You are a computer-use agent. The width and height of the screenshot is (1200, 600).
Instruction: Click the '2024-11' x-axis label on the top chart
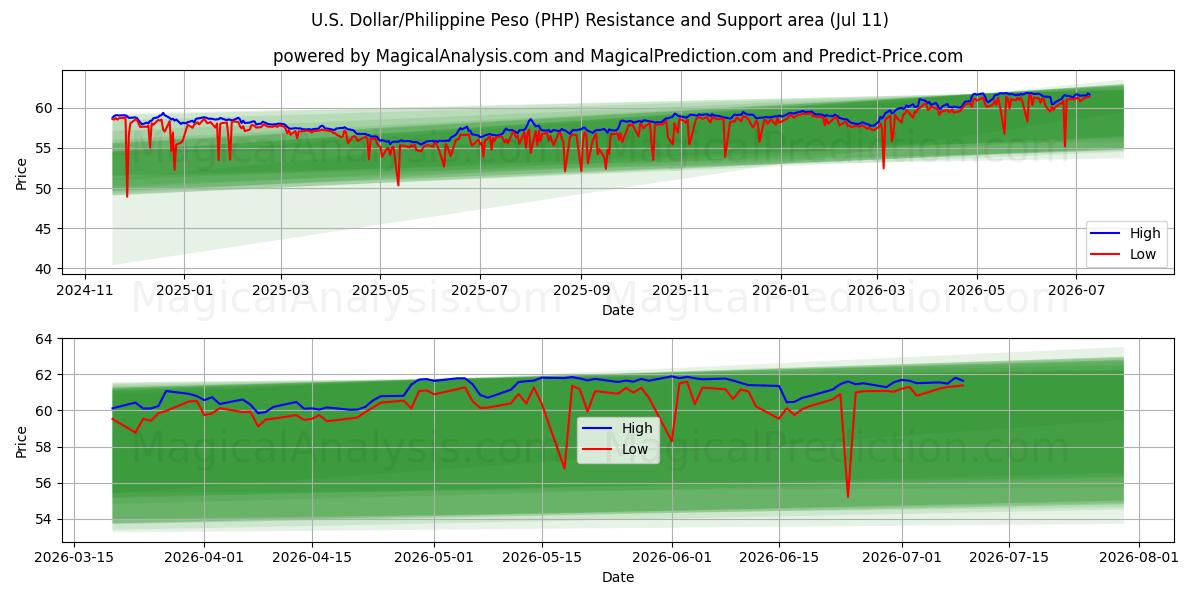[84, 290]
